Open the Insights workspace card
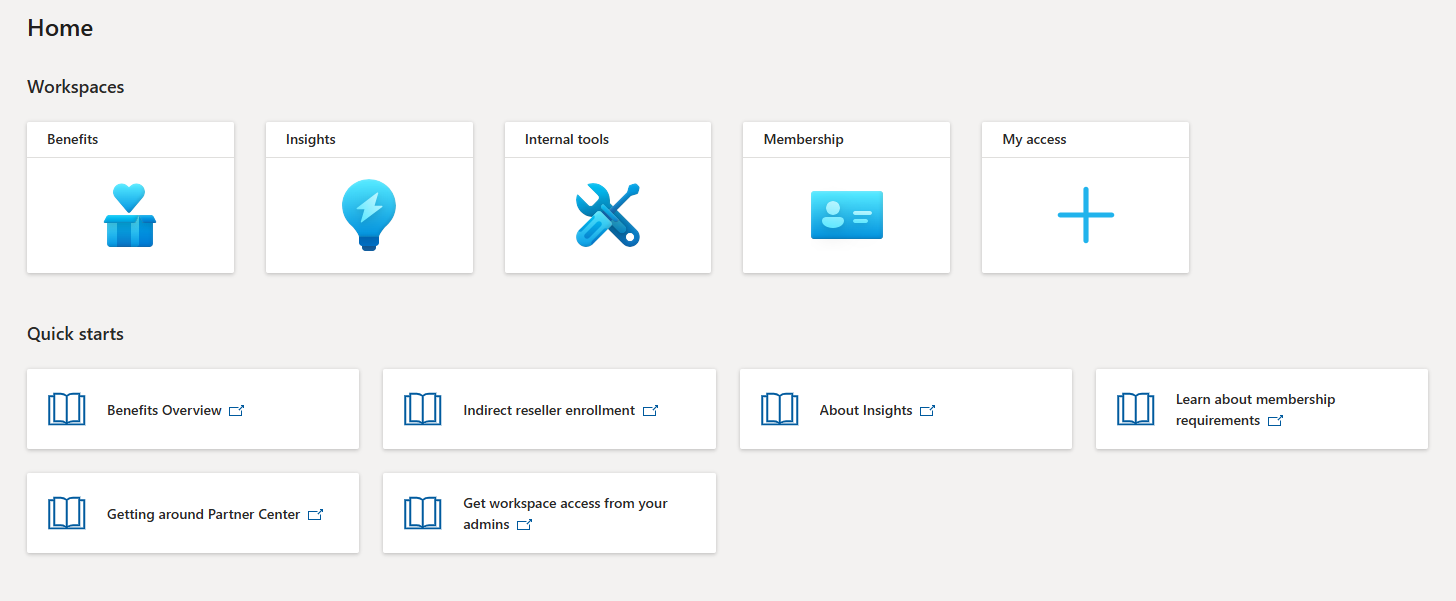The image size is (1456, 601). pos(369,197)
